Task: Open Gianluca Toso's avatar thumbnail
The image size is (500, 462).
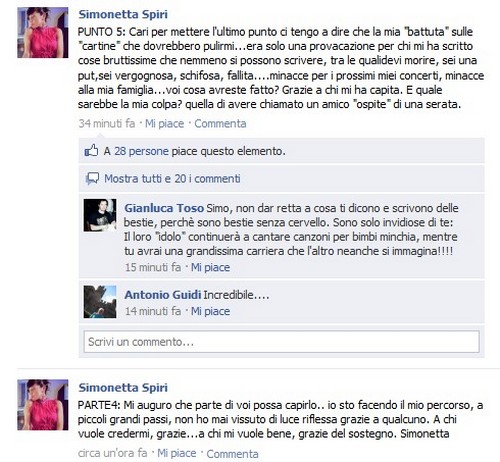Action: [x=100, y=215]
